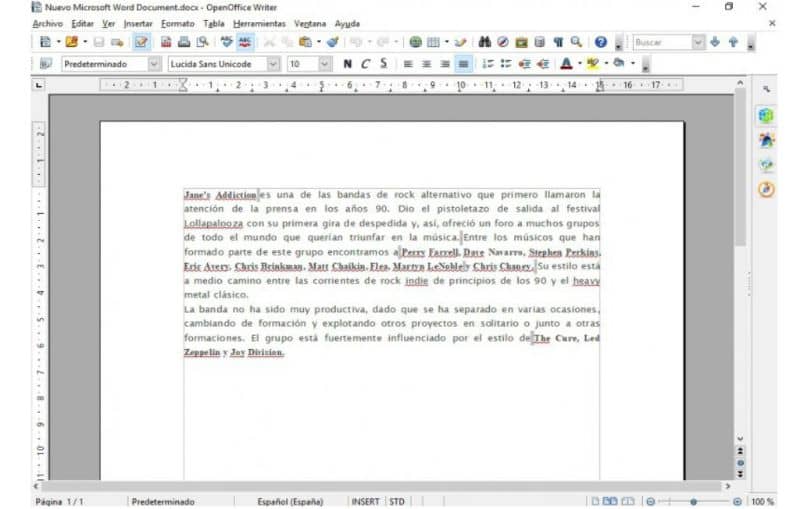Center the paragraph text

pos(426,64)
